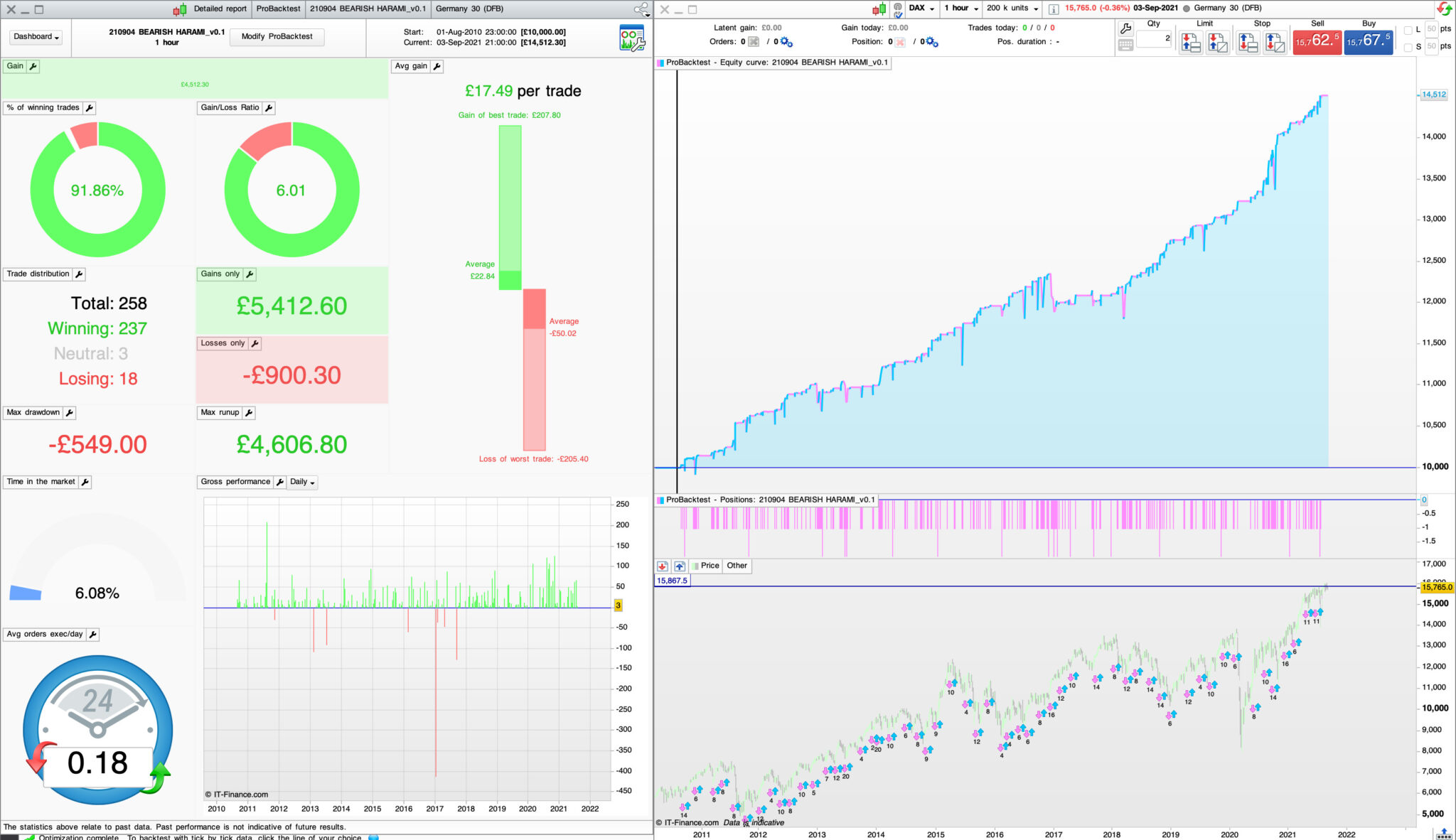Click the Modify ProBacktest button
The image size is (1456, 840).
pos(277,37)
